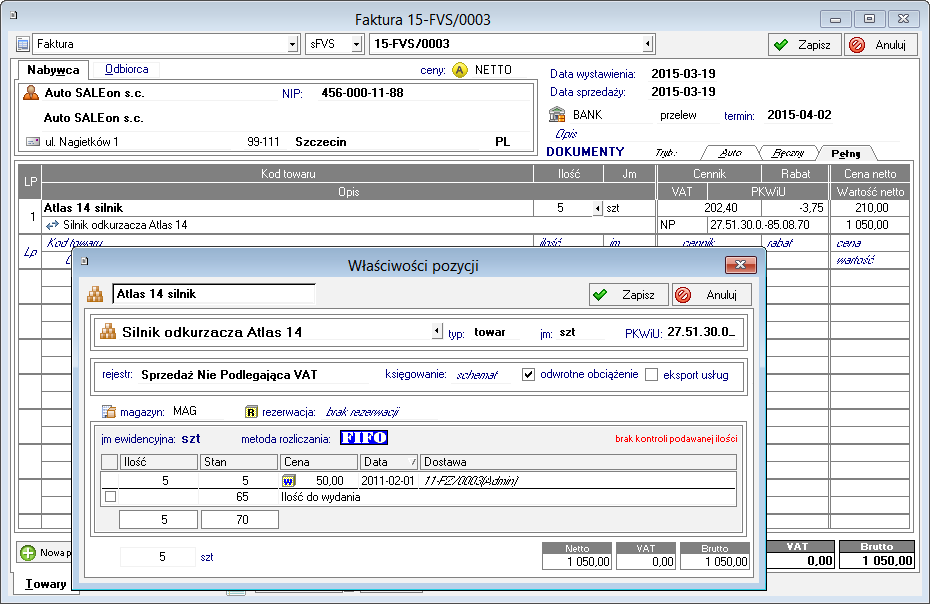This screenshot has height=604, width=930.
Task: Click the rejestr Sprzedaż Nie Podlegająca VAT value
Action: [229, 375]
